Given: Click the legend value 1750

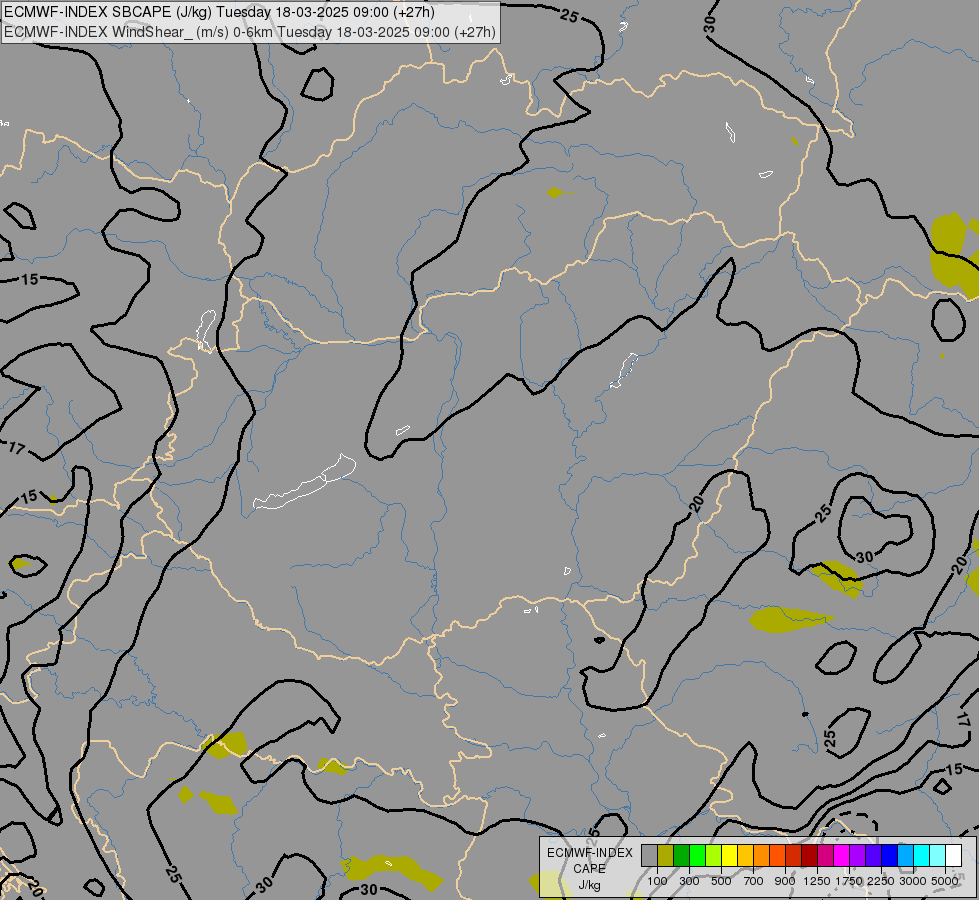Looking at the screenshot, I should point(849,881).
